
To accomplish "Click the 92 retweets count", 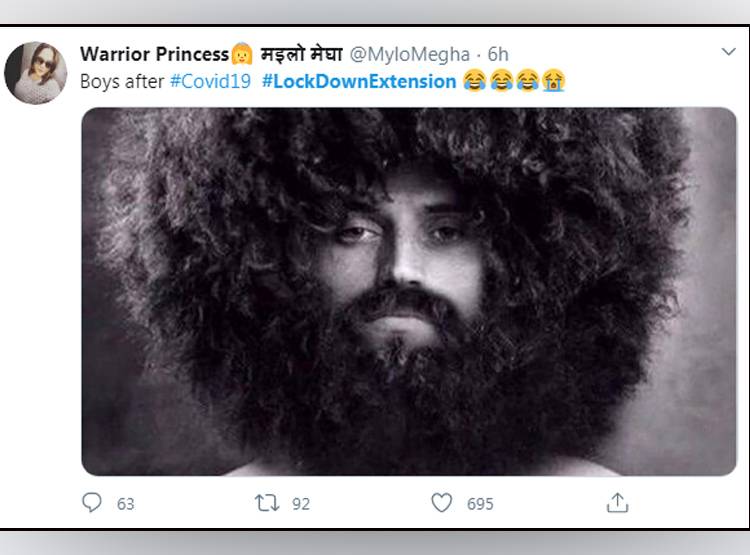I will point(301,503).
